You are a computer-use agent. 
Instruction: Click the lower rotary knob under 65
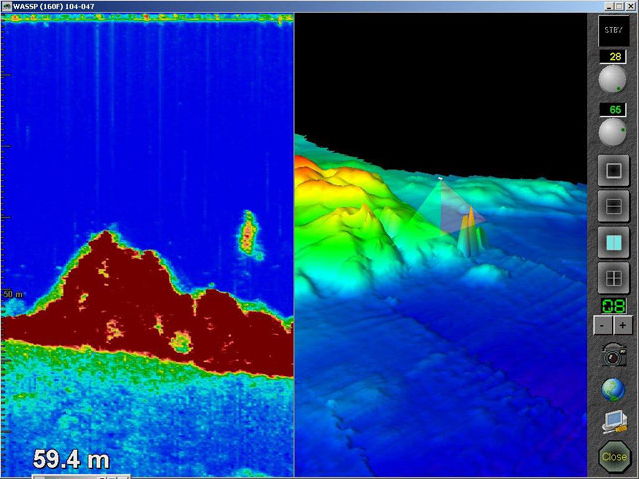tap(612, 132)
